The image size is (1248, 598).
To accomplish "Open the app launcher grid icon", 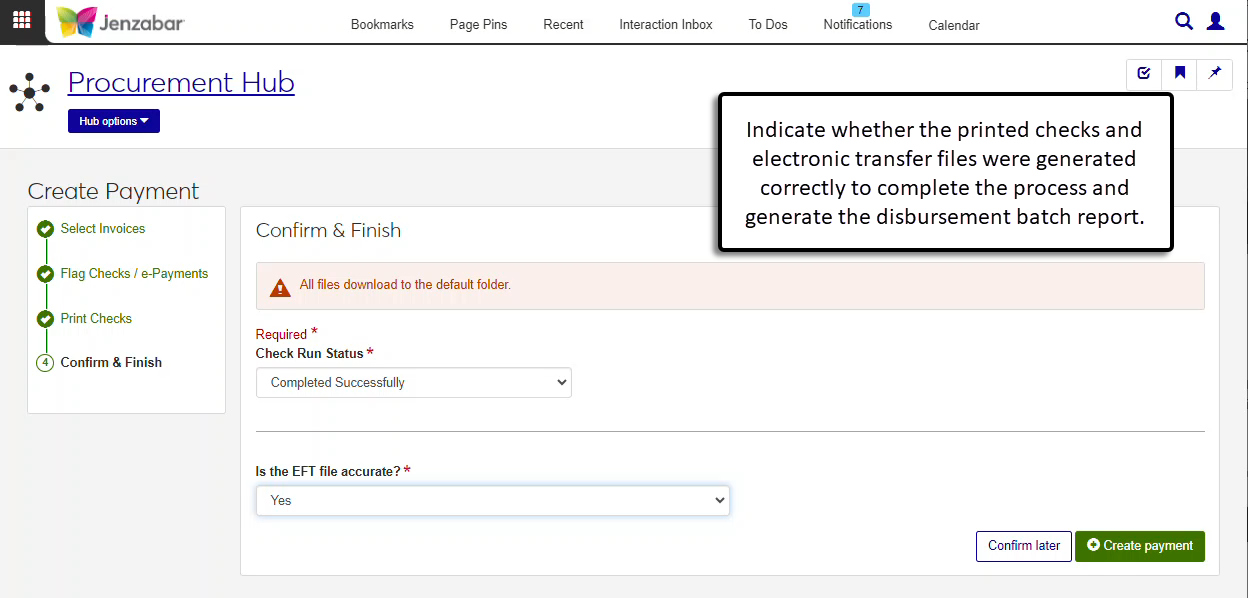I will [x=22, y=21].
